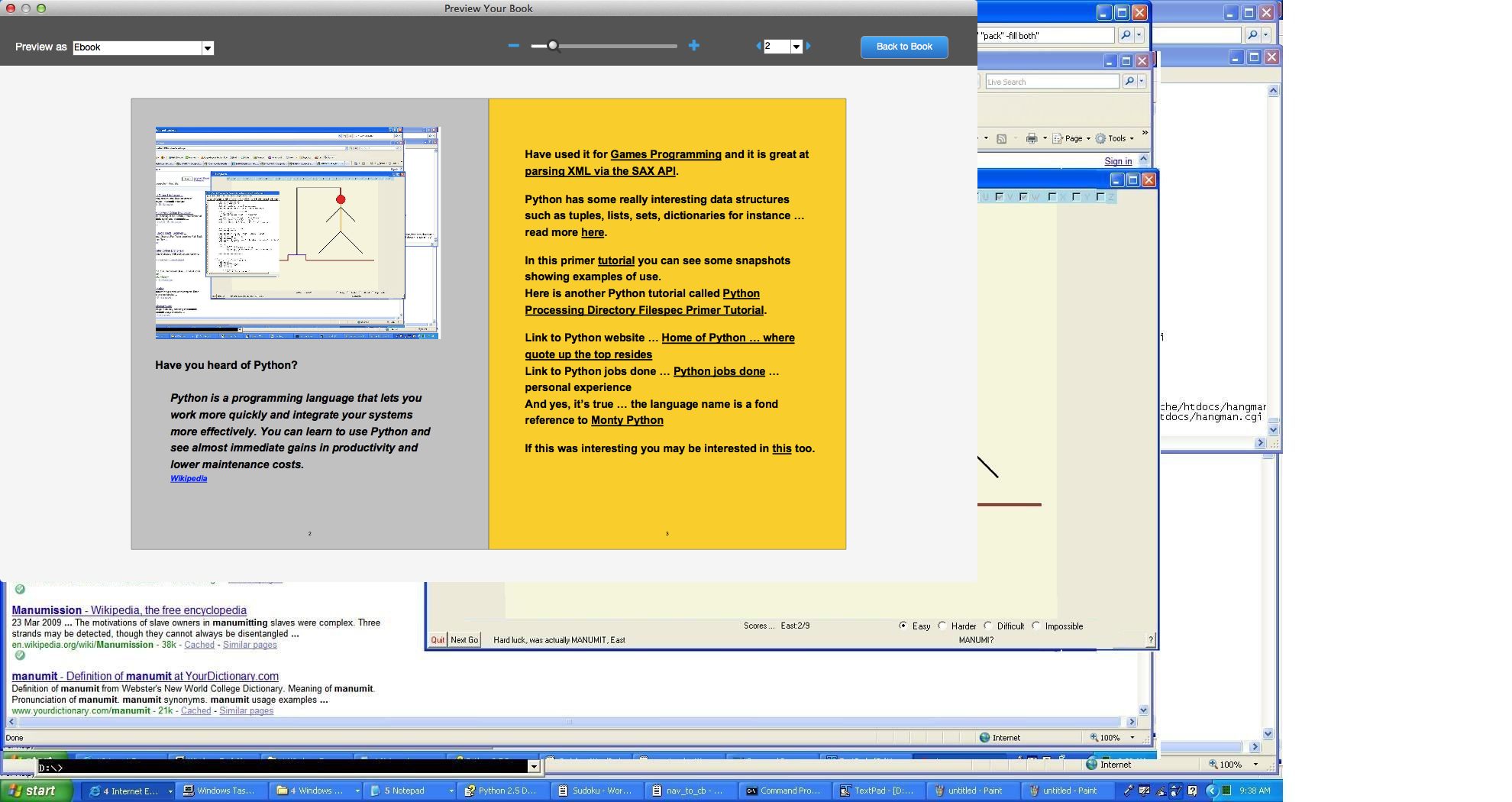This screenshot has height=802, width=1512.
Task: Select the Impossible difficulty radio button
Action: [1036, 626]
